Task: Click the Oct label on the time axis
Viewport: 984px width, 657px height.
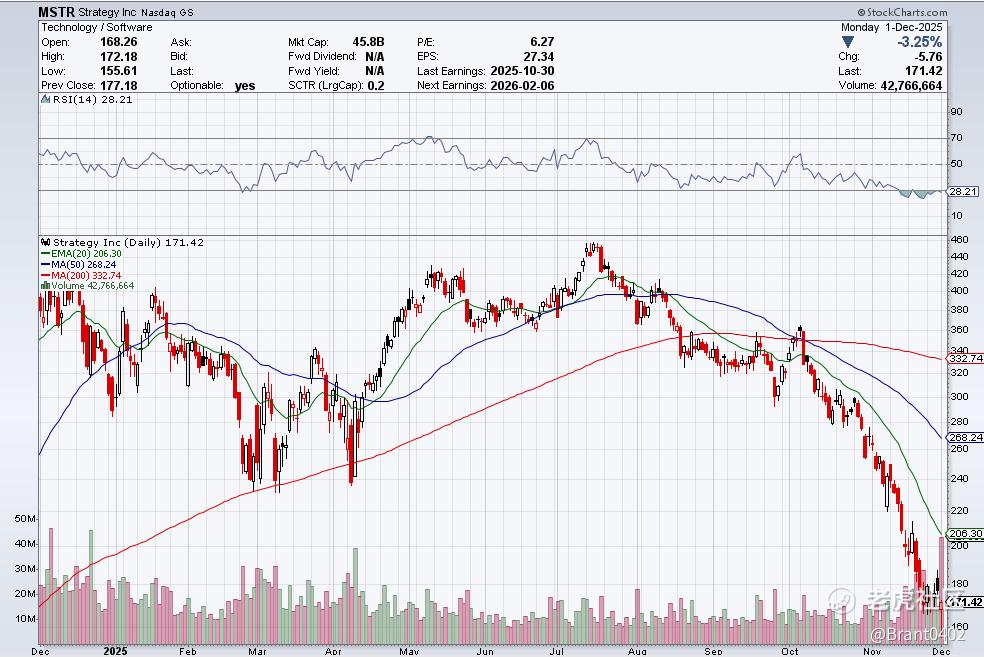Action: click(790, 651)
